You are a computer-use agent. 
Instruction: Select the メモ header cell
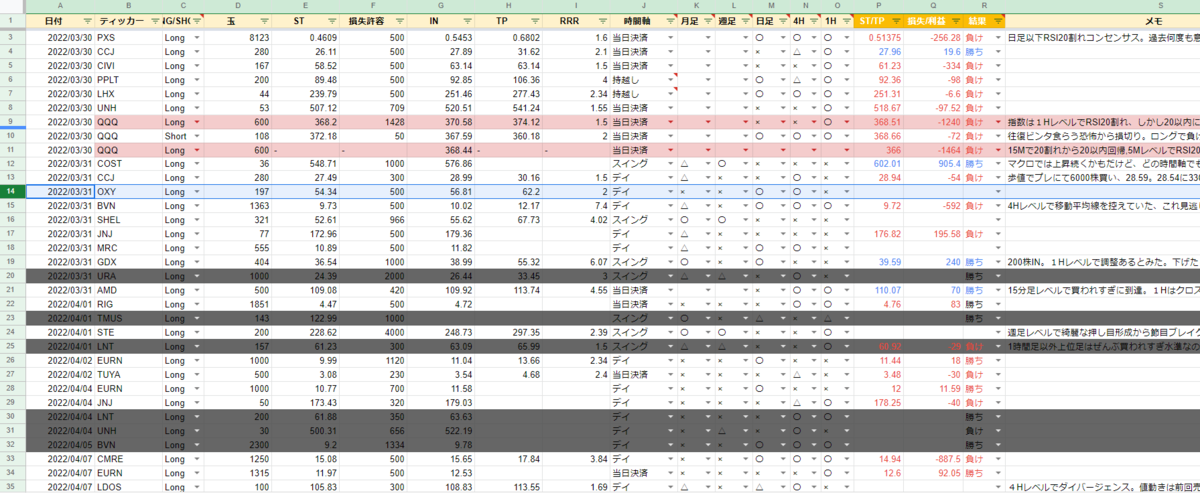(x=1104, y=21)
